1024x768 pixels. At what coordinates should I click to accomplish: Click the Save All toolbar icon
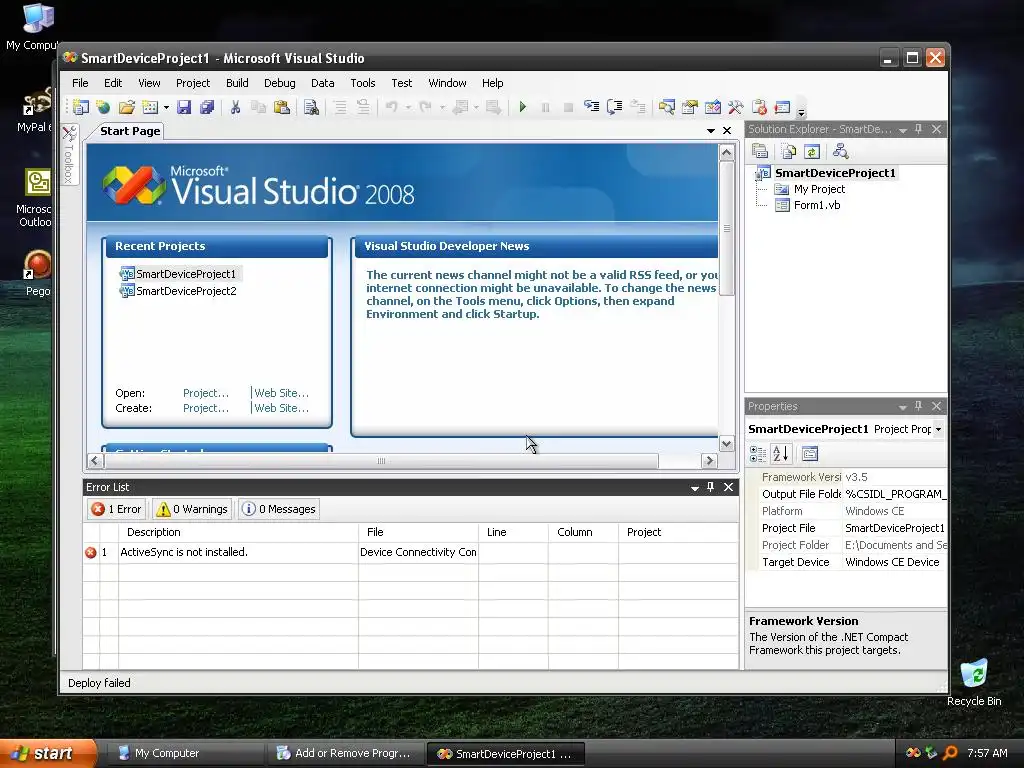click(x=207, y=107)
